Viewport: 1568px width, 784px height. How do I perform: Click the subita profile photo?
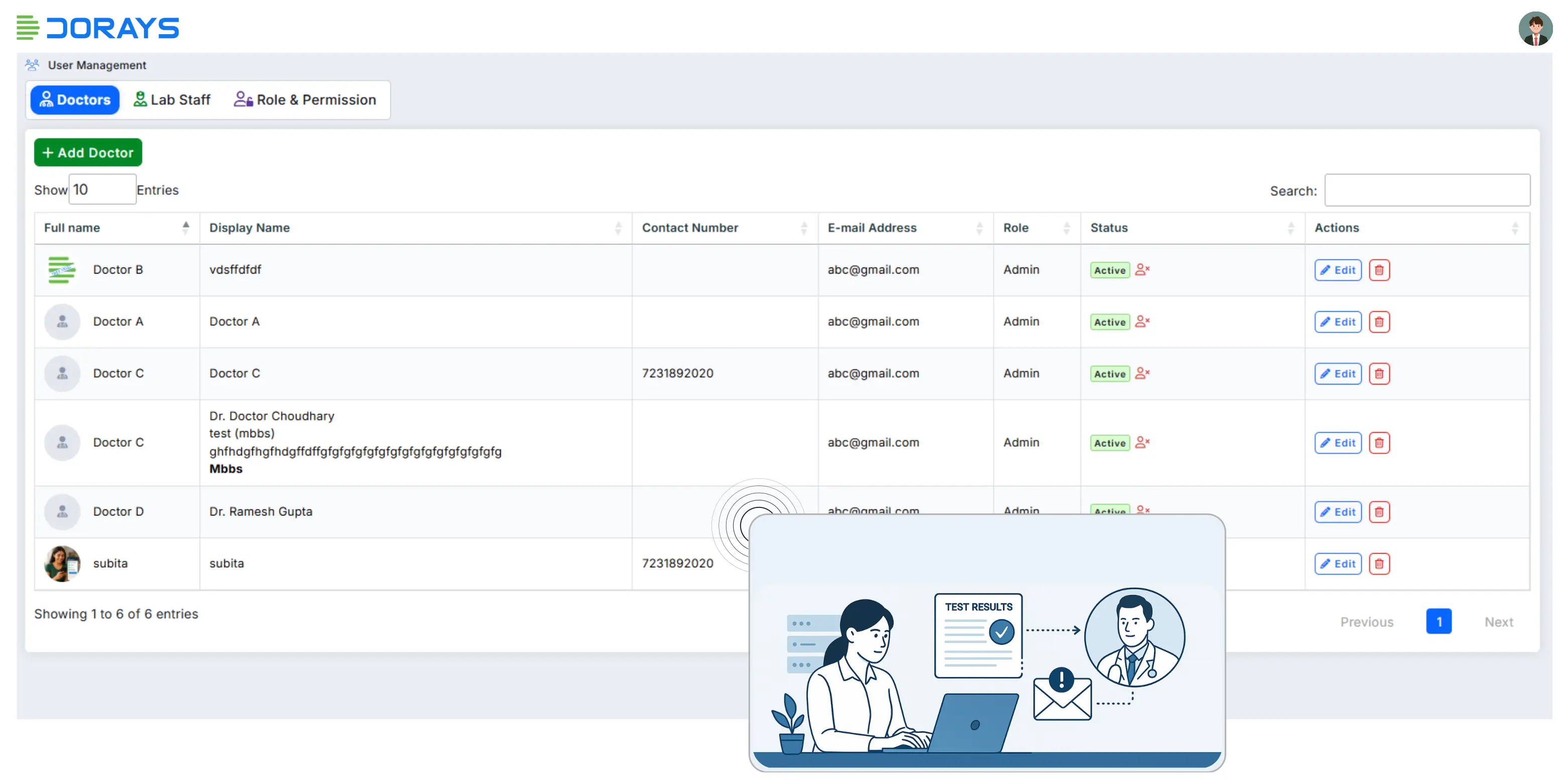click(x=62, y=563)
